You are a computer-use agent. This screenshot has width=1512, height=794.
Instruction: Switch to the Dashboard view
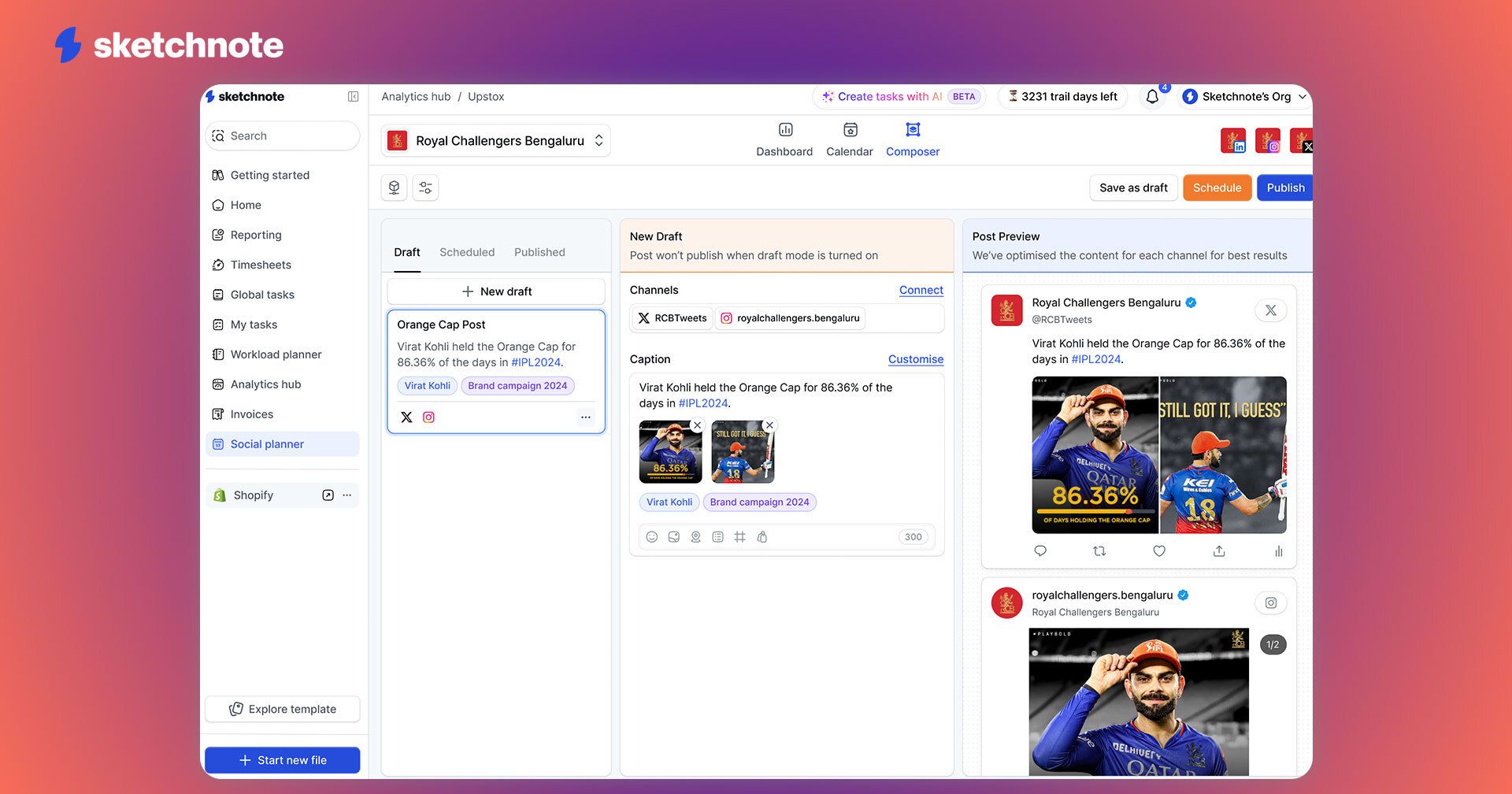pos(784,140)
